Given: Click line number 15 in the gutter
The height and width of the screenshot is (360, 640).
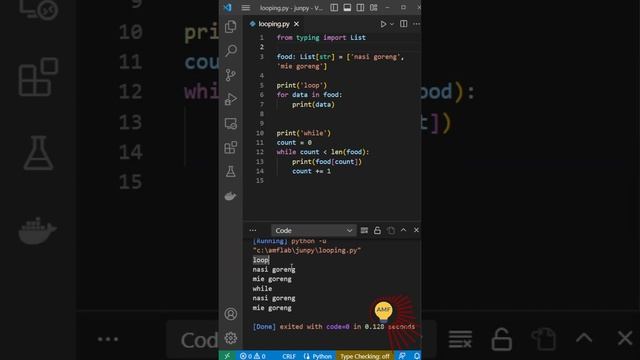Looking at the screenshot, I should 260,180.
